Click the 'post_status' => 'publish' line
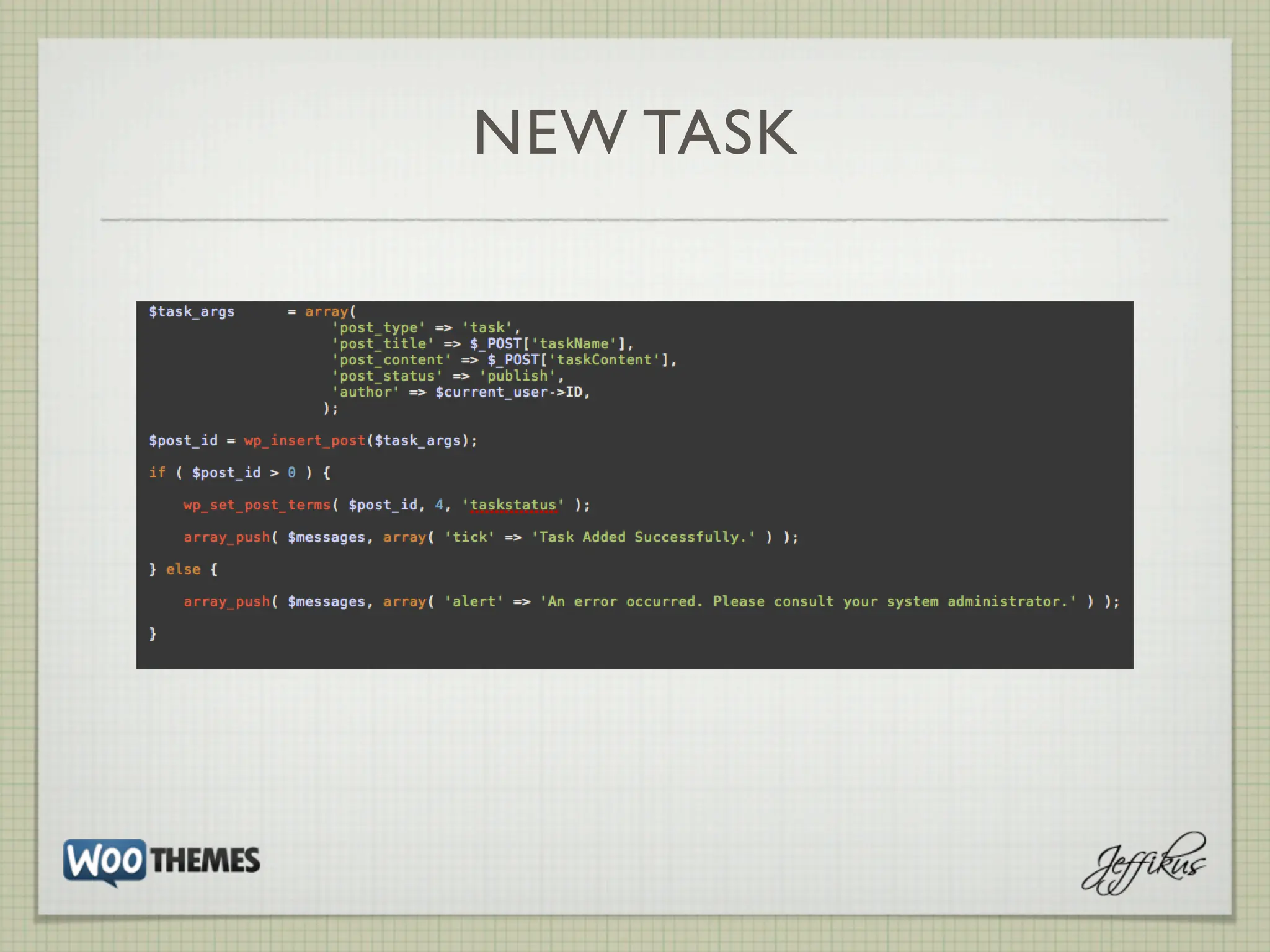The width and height of the screenshot is (1270, 952). click(x=448, y=376)
